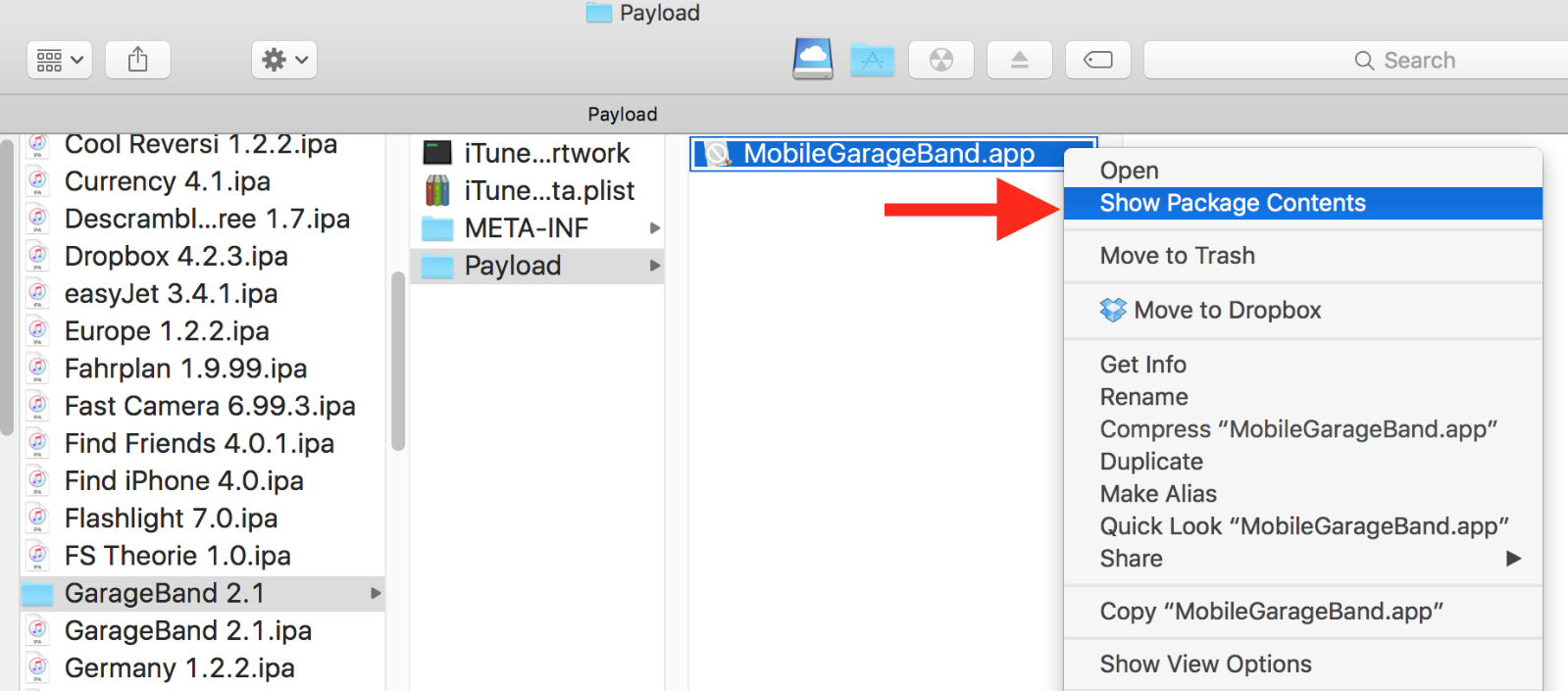This screenshot has width=1568, height=691.
Task: Expand the META-INF folder arrow
Action: click(x=655, y=228)
